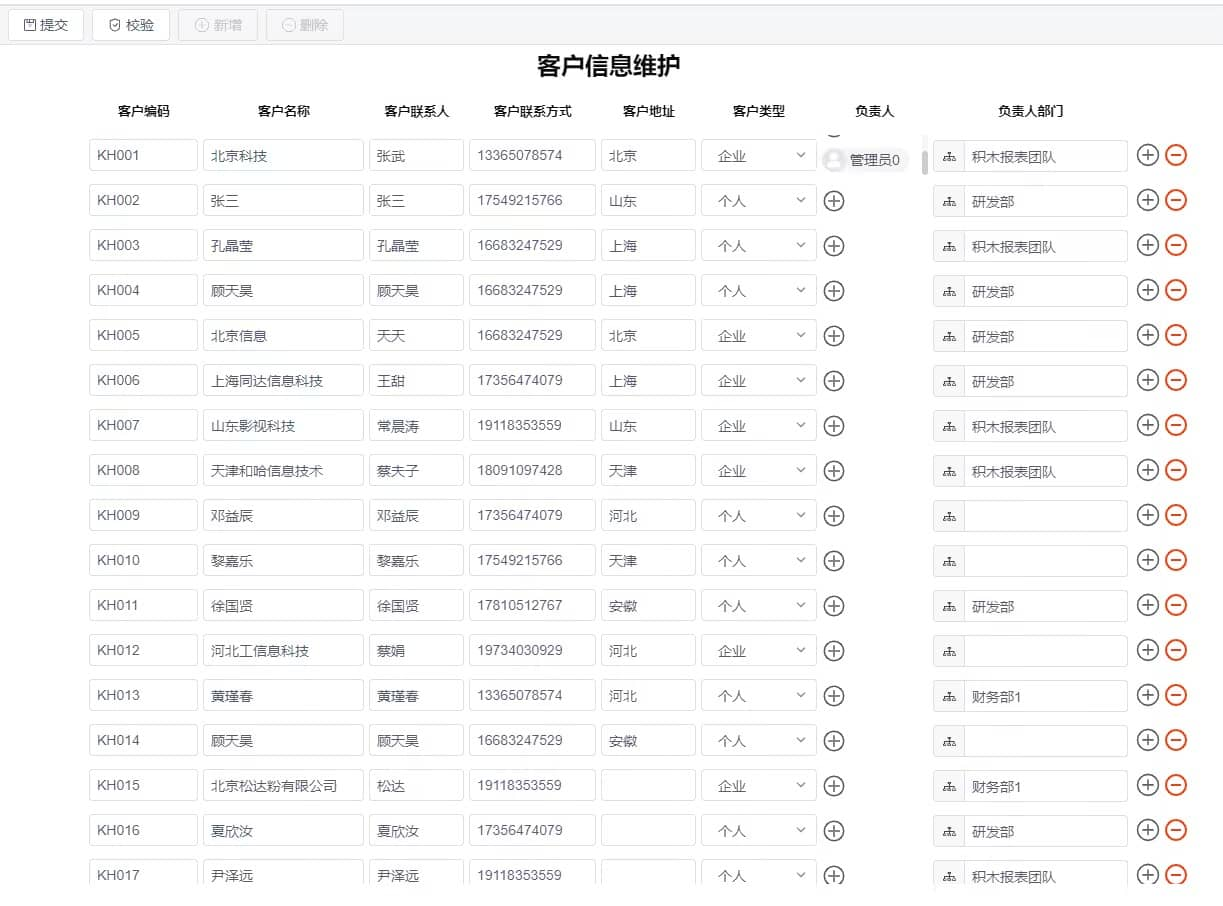Edit 客户名称 field 天津和哈信息技术
Screen dimensions: 1223x906
(283, 471)
